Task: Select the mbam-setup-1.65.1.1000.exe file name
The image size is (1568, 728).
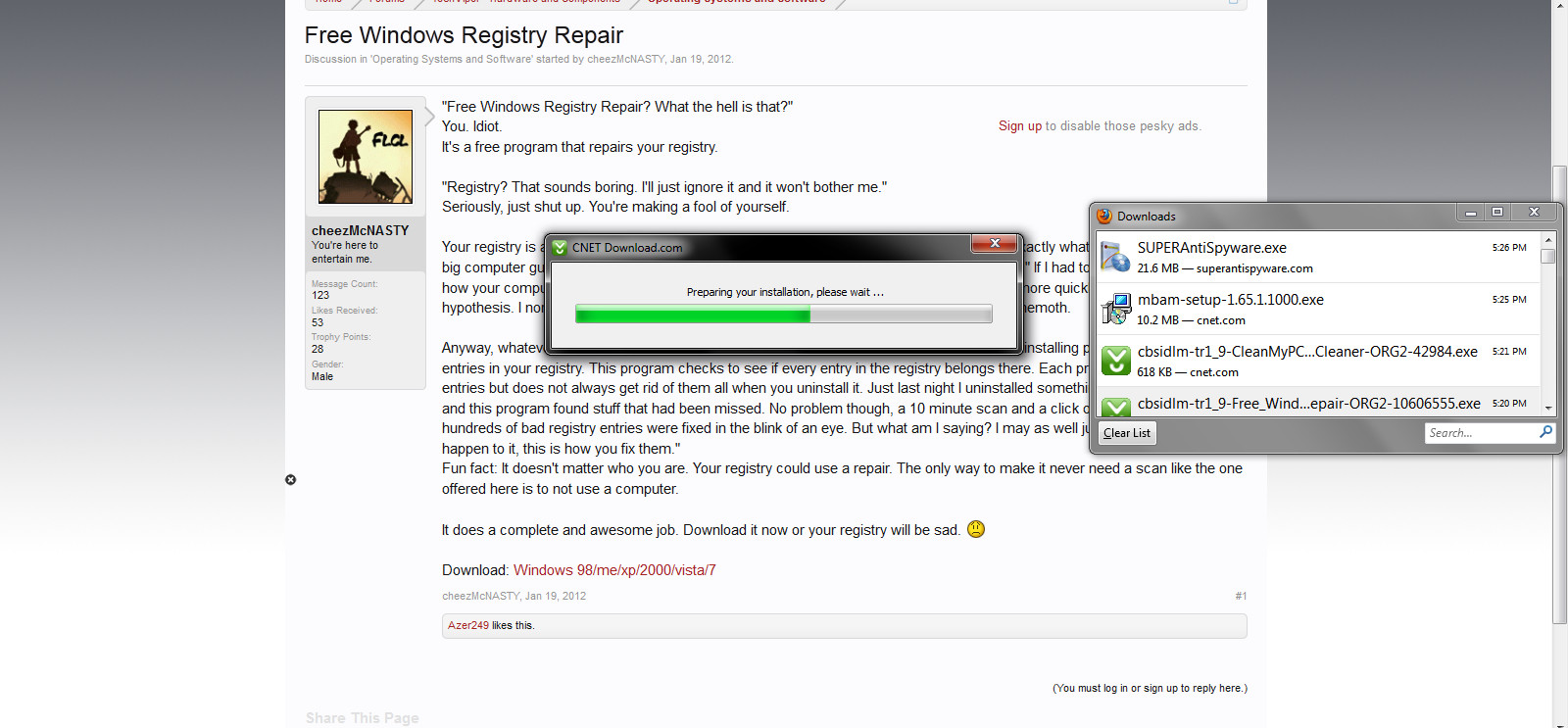Action: pyautogui.click(x=1231, y=300)
